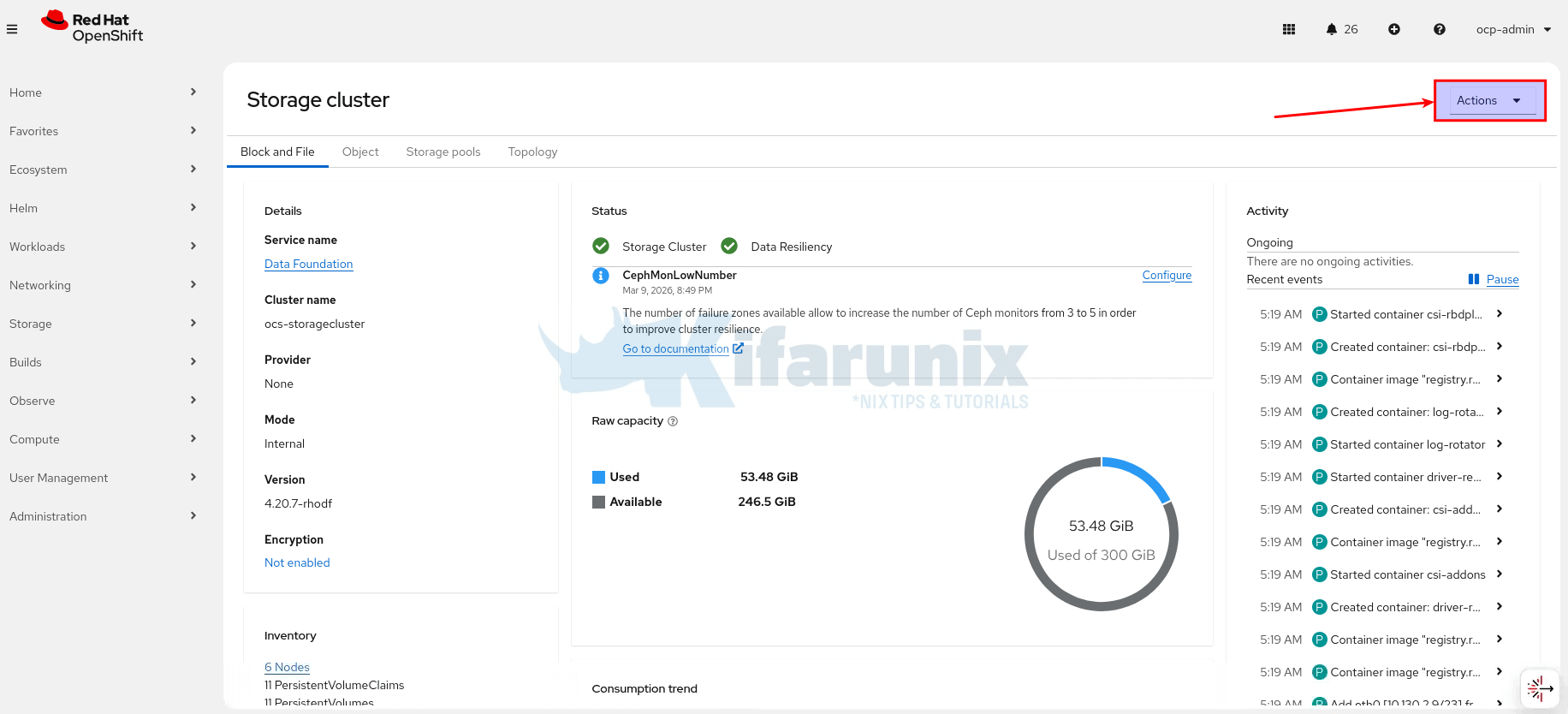Click pod icon for Started container csi-rbdpl event
Image resolution: width=1568 pixels, height=714 pixels.
click(x=1320, y=314)
